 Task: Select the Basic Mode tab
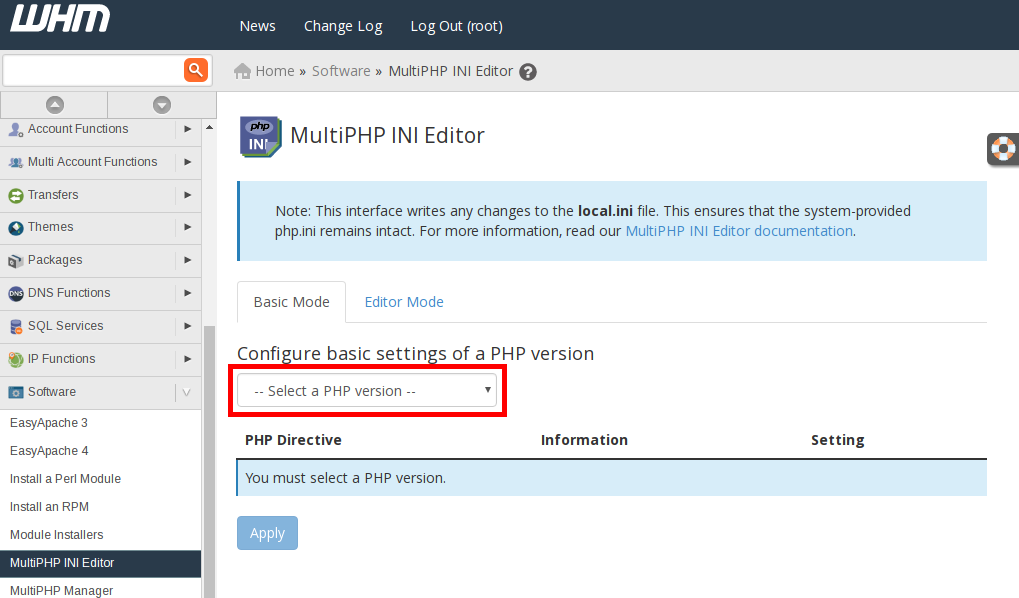(291, 302)
